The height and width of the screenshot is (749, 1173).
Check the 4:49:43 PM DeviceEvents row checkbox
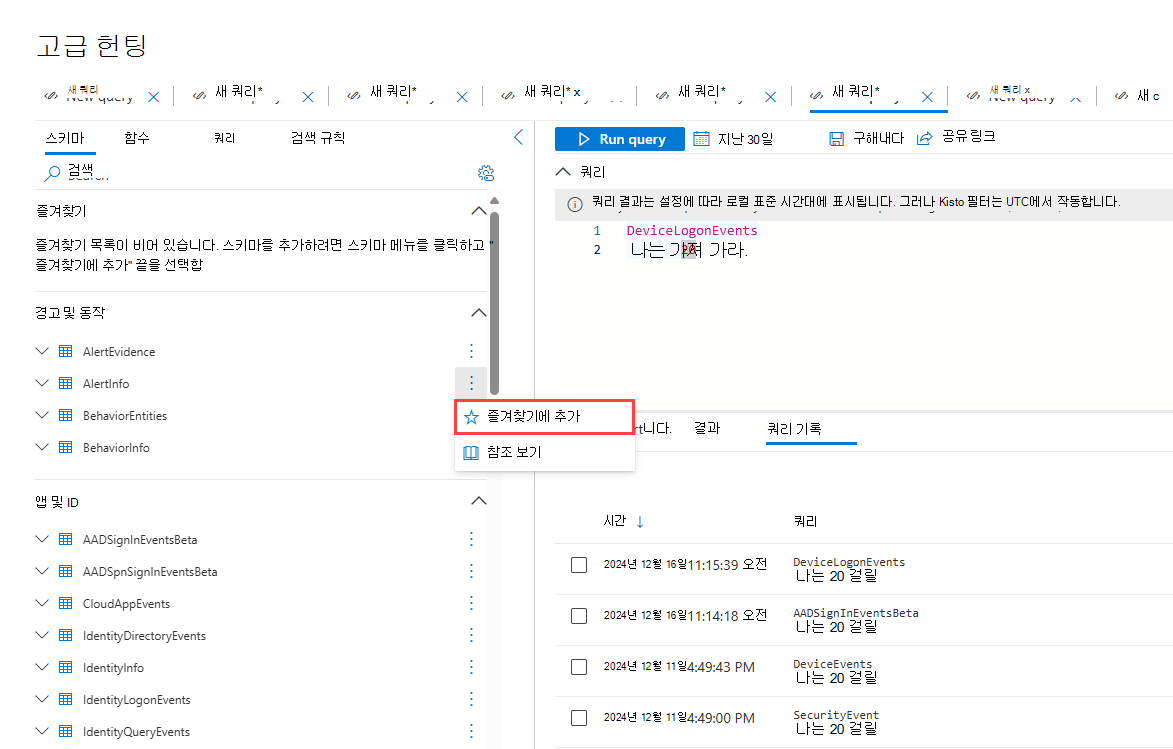(x=579, y=667)
